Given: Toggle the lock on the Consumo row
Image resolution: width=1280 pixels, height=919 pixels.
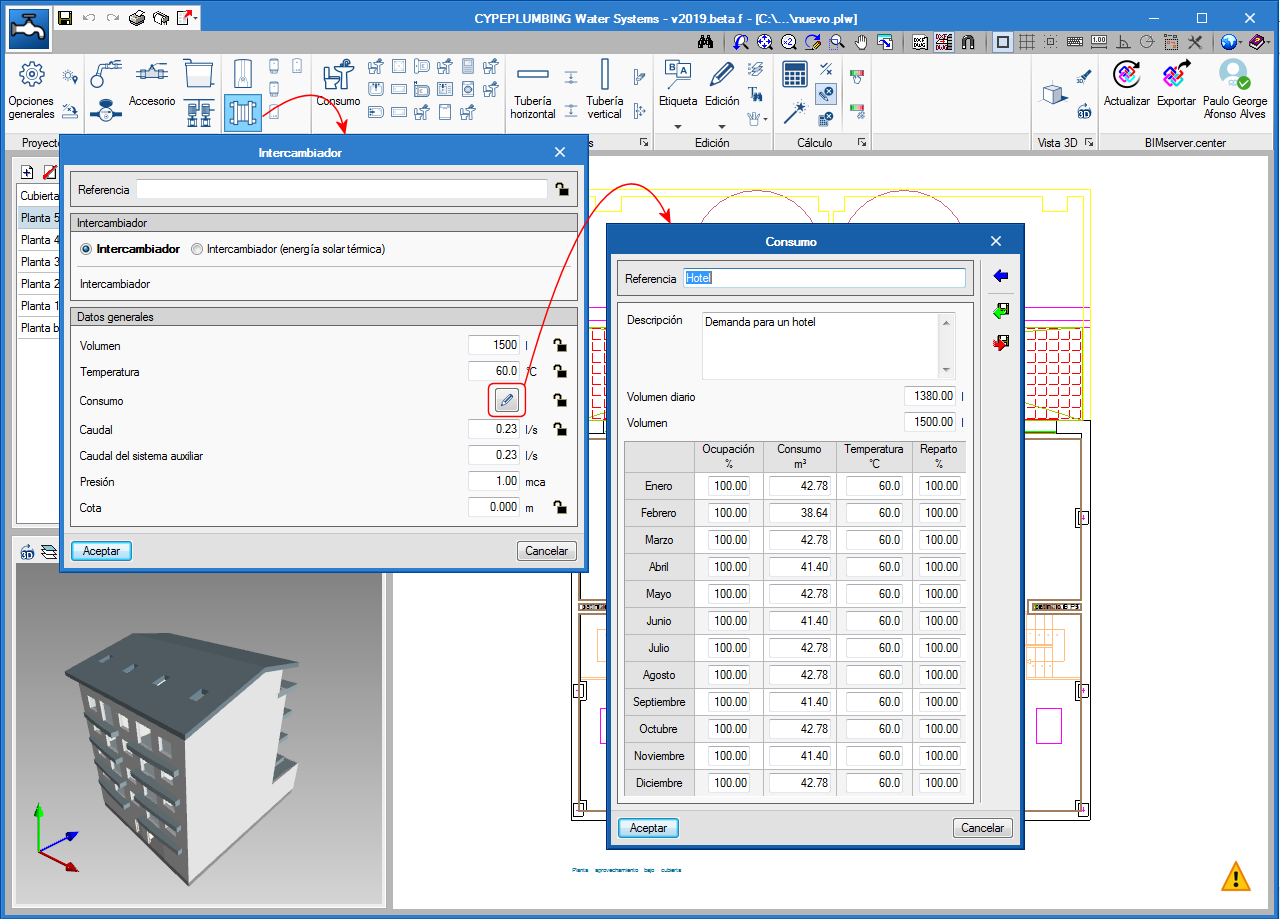Looking at the screenshot, I should 561,400.
